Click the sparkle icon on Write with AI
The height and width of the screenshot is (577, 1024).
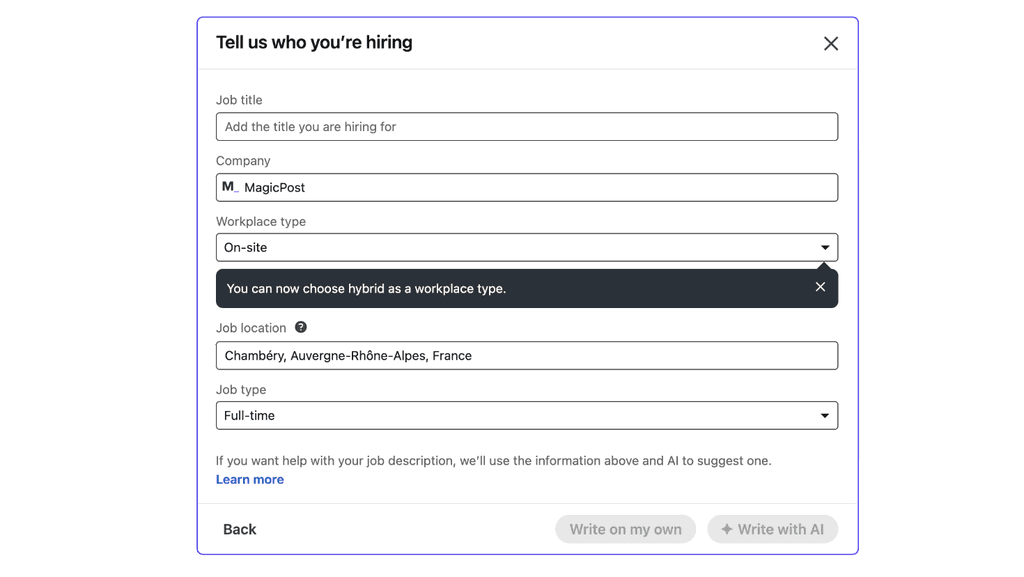pos(729,529)
